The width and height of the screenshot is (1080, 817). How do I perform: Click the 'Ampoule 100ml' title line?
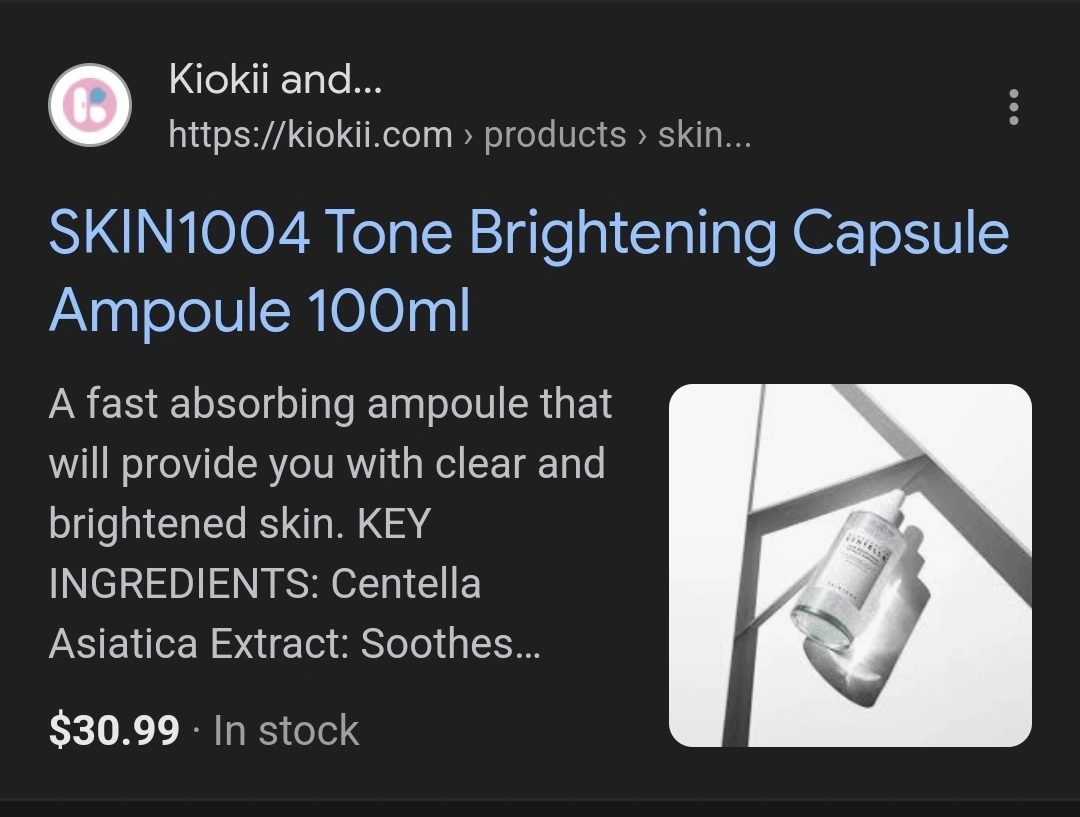coord(260,311)
